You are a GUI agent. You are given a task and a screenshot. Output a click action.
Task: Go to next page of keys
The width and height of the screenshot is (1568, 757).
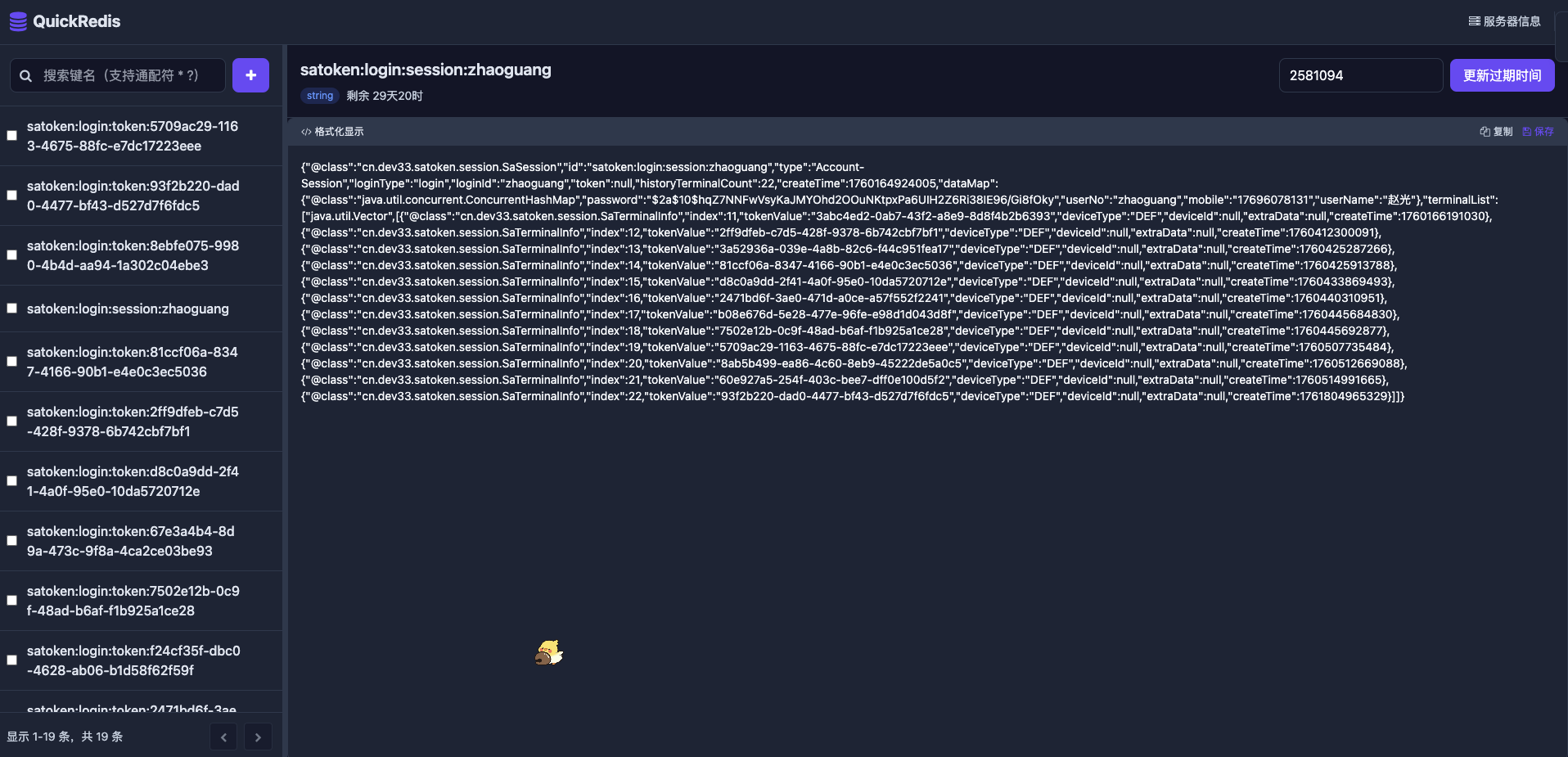pyautogui.click(x=258, y=737)
